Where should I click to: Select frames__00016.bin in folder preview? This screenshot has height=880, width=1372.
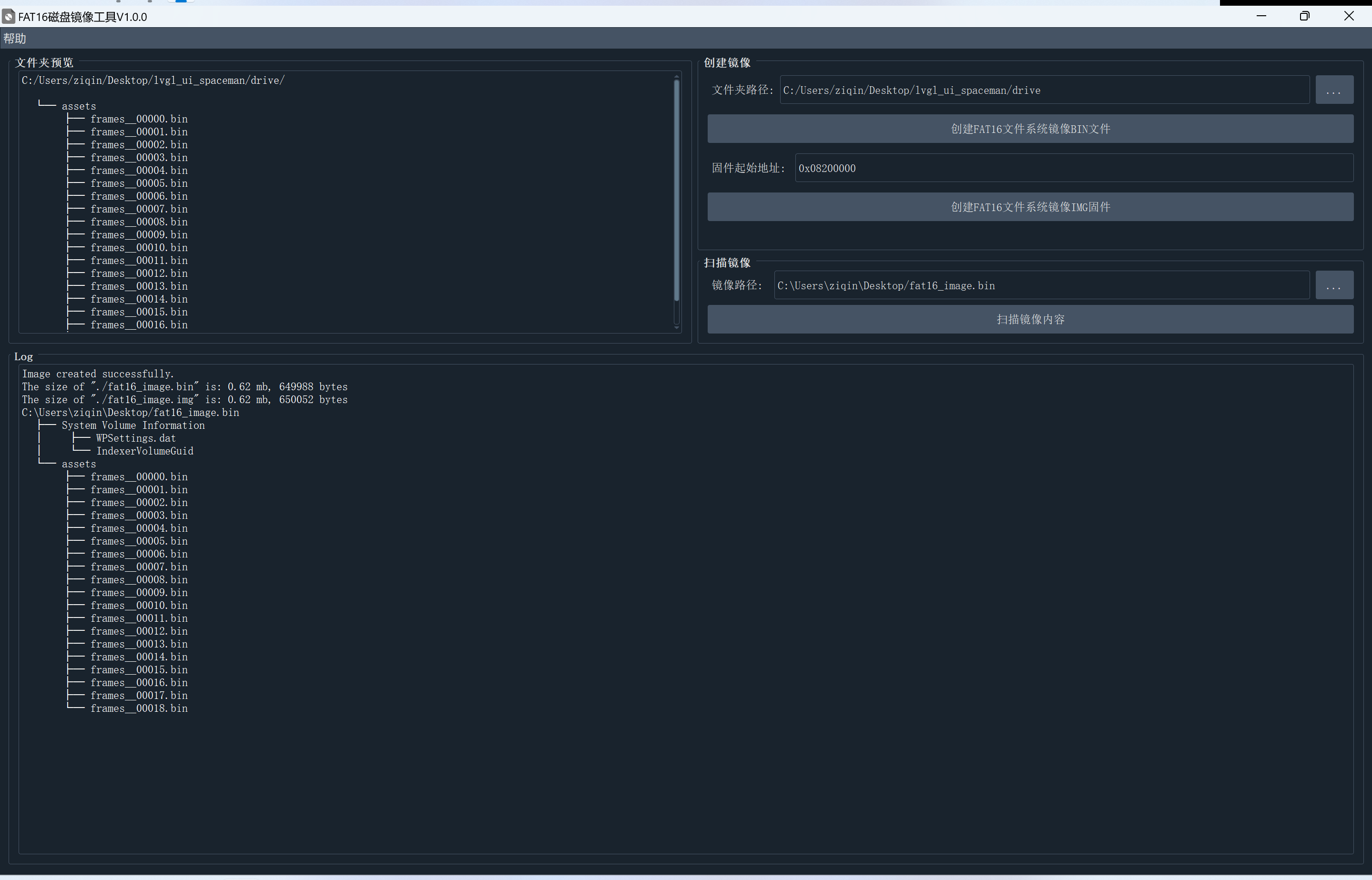click(139, 324)
